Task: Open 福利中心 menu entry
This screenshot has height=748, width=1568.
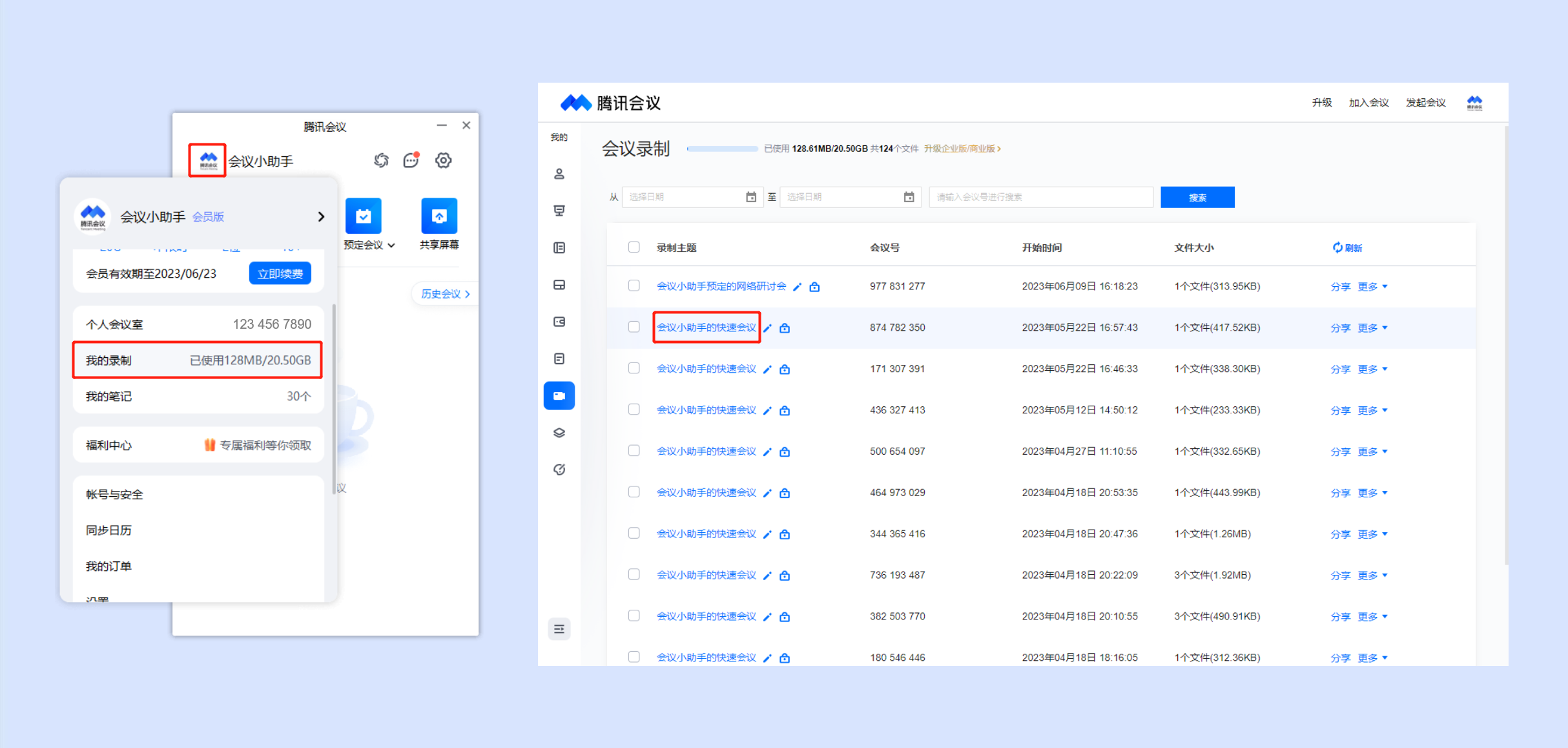Action: tap(198, 445)
